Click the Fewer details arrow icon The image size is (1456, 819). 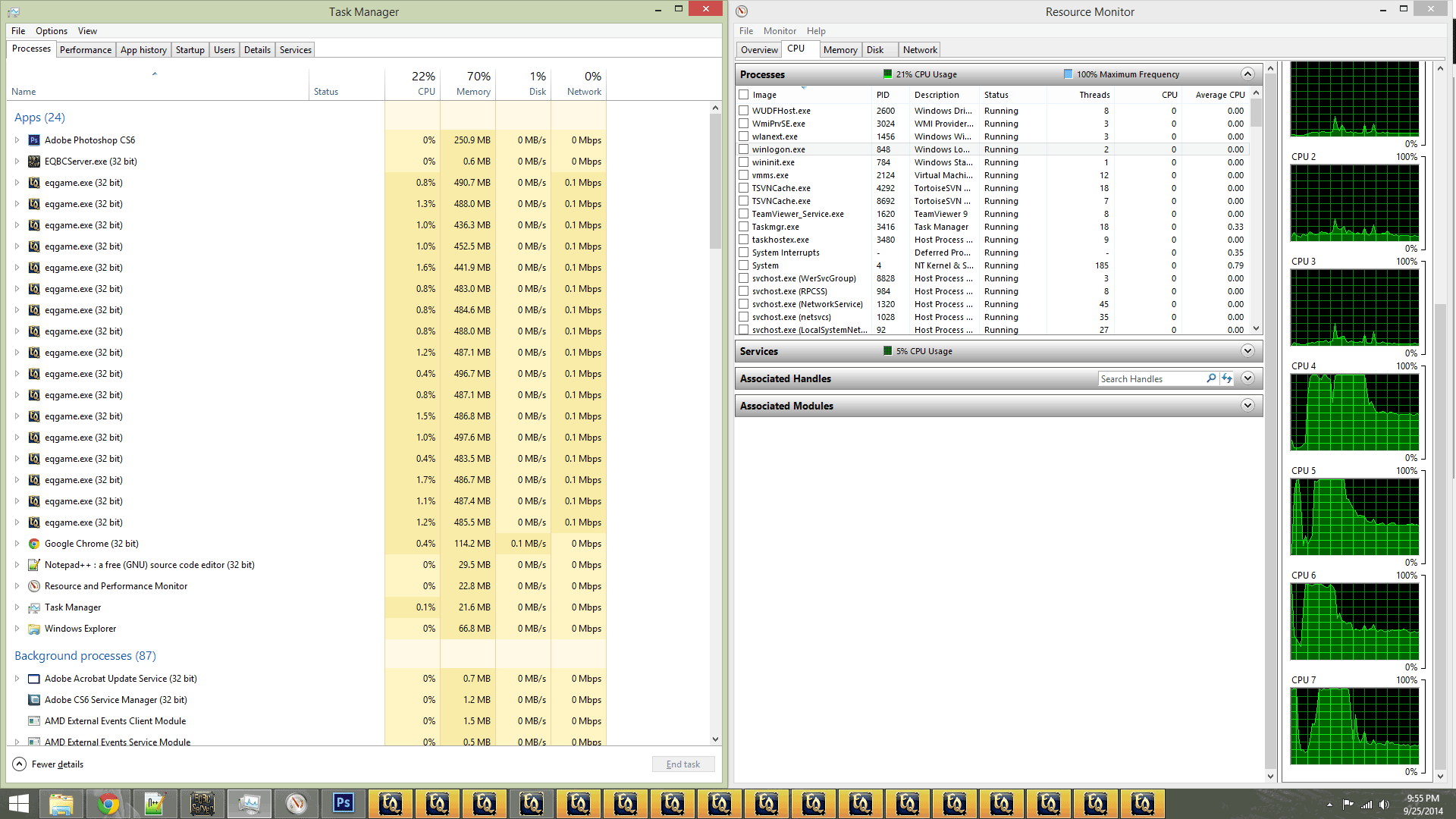click(20, 764)
